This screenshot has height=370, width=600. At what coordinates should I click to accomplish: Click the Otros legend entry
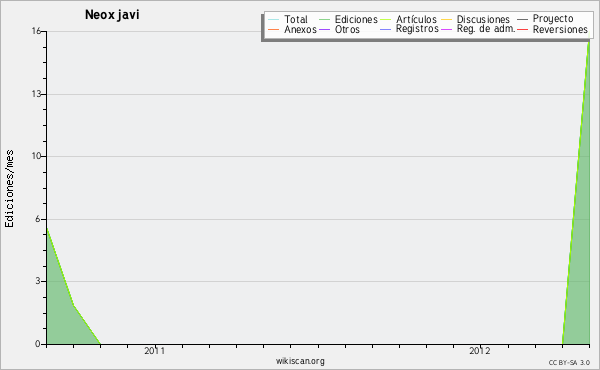339,29
